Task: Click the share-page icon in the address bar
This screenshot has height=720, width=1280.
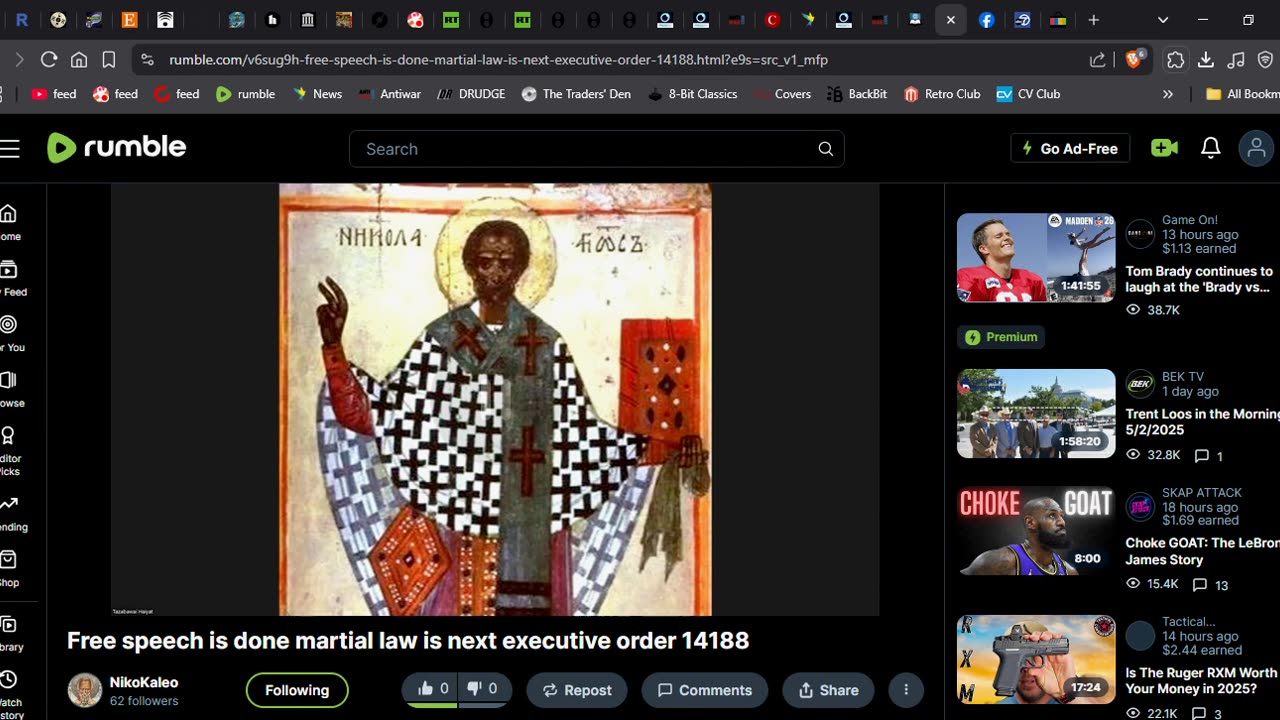Action: tap(1098, 60)
